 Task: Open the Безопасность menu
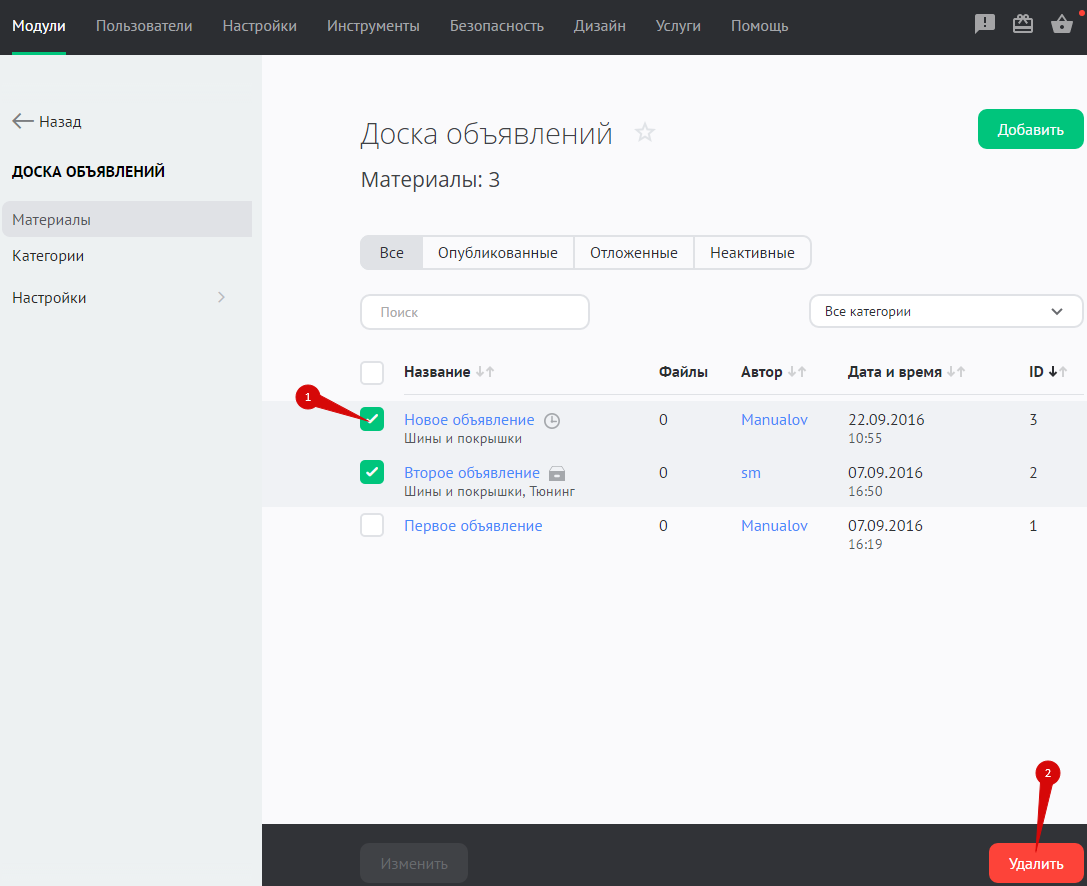pos(496,26)
